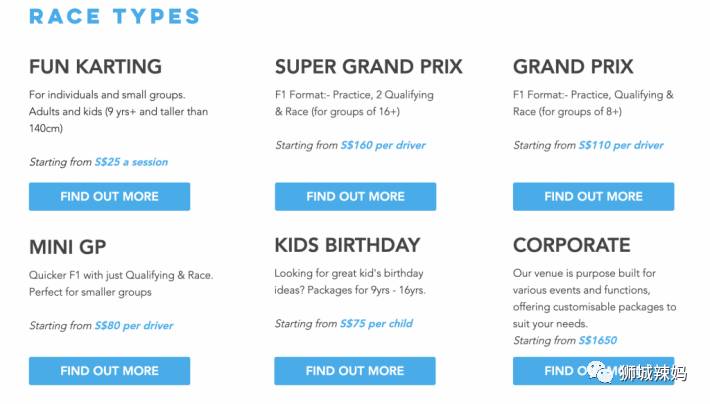
Task: Click the Race Types section title
Action: [x=114, y=16]
